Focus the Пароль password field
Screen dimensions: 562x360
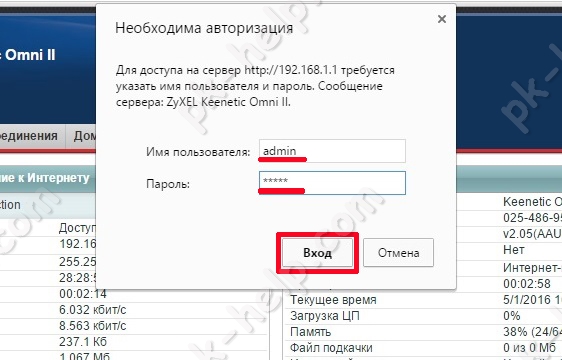[332, 183]
